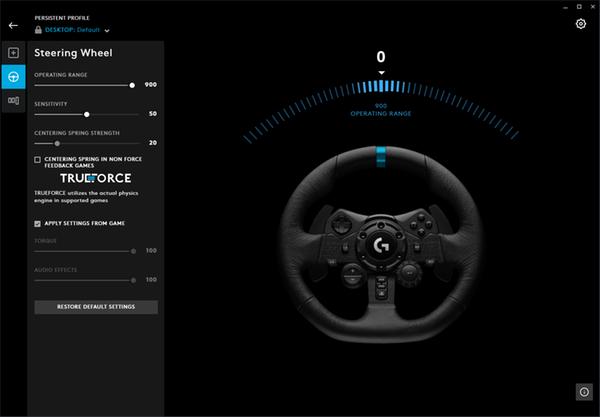600x417 pixels.
Task: Click the Operating Range slider handle
Action: point(132,86)
